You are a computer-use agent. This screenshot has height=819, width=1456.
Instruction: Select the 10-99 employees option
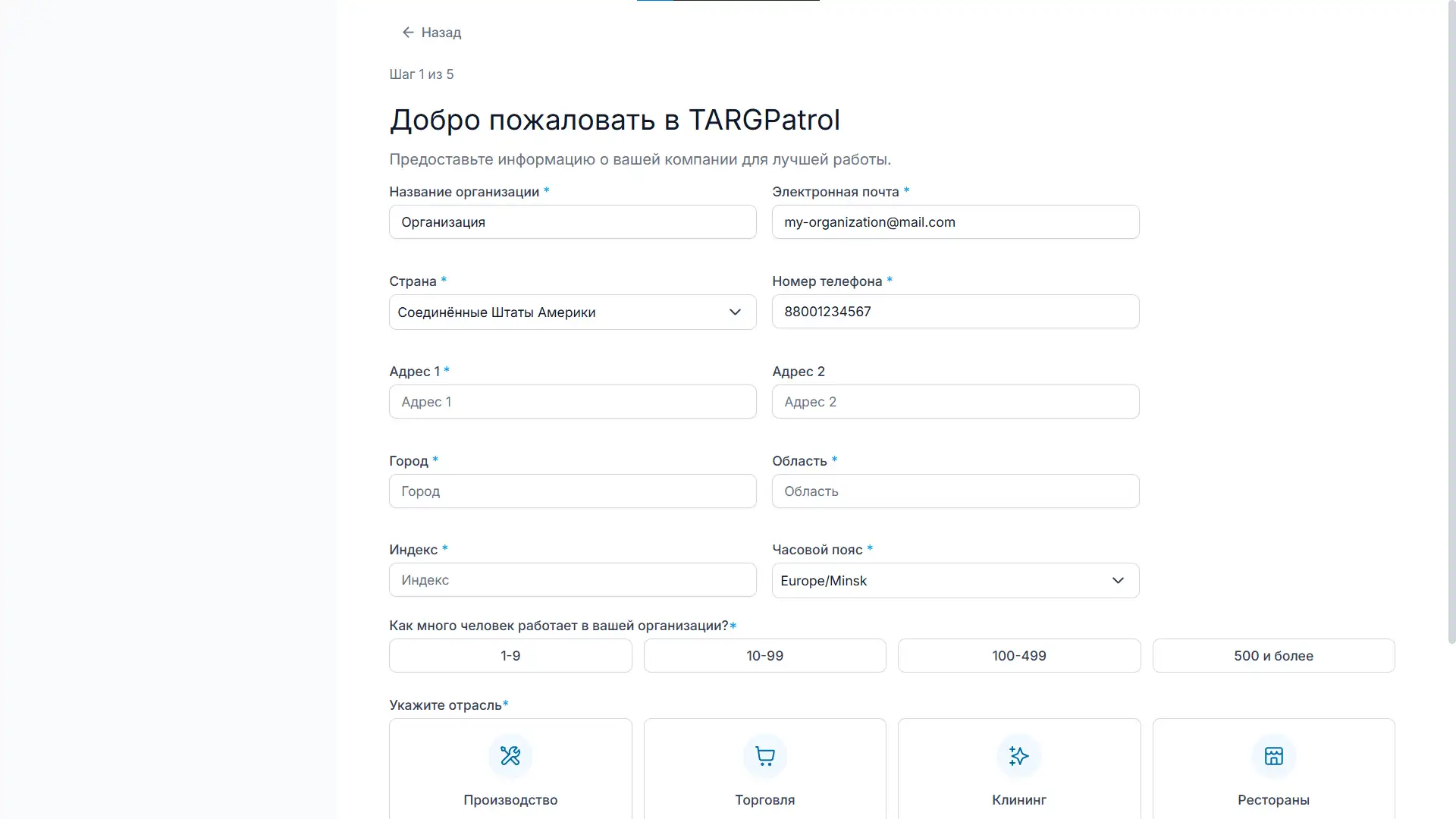tap(764, 655)
